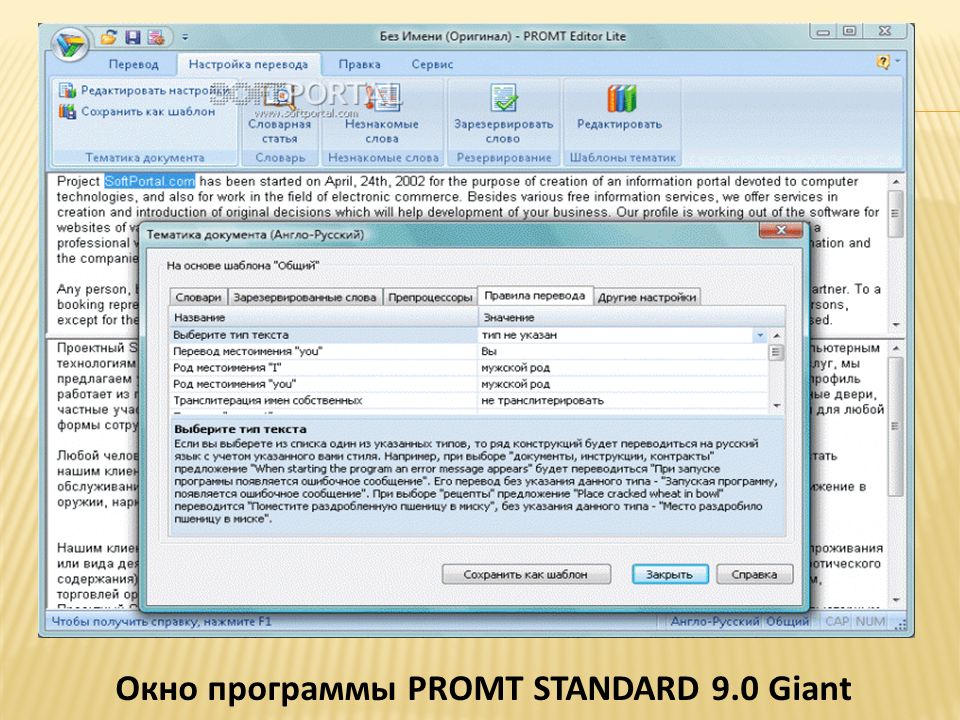Viewport: 960px width, 720px height.
Task: Click the Название column header
Action: [323, 318]
